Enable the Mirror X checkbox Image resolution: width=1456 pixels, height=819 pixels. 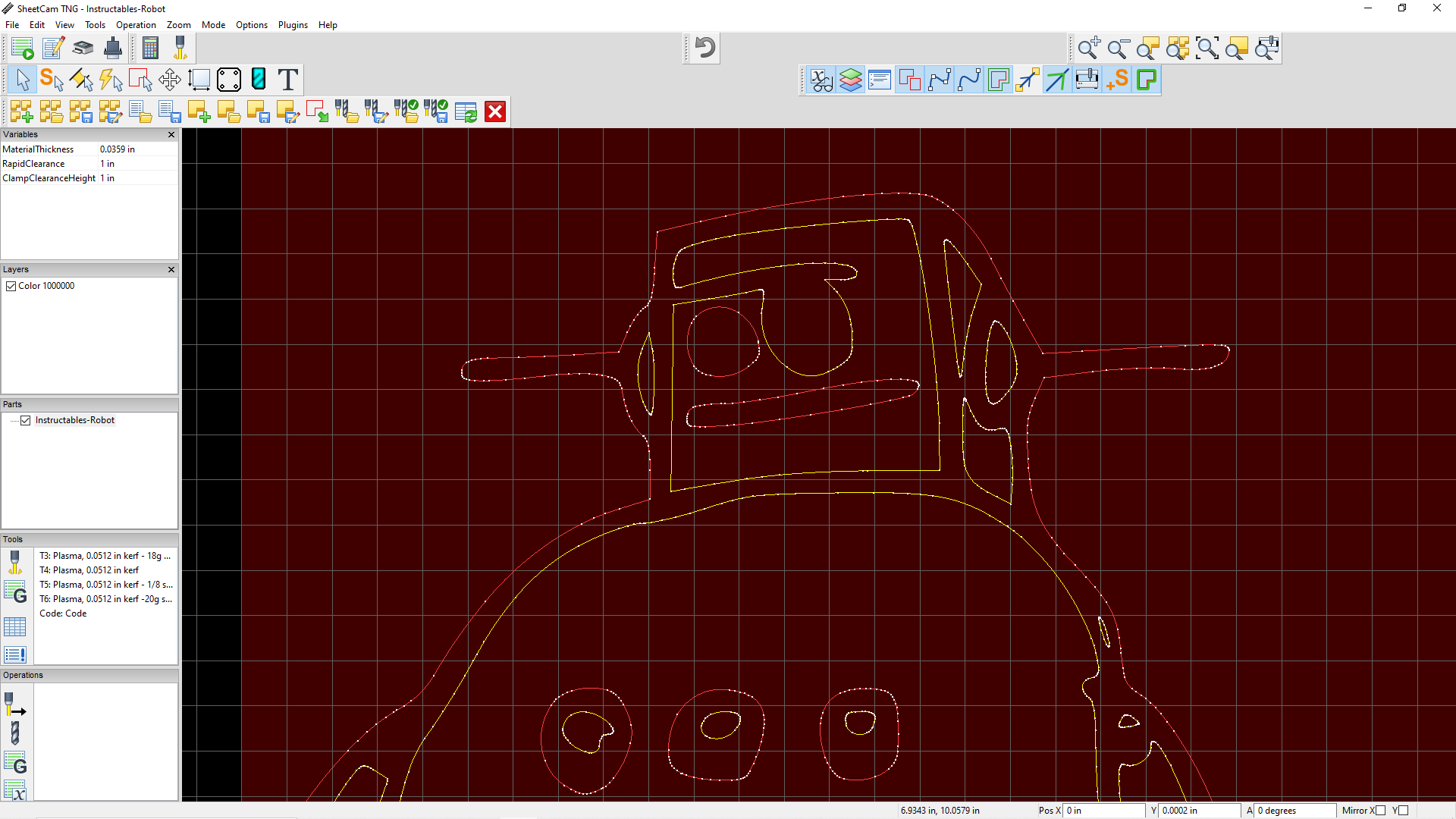(1380, 811)
